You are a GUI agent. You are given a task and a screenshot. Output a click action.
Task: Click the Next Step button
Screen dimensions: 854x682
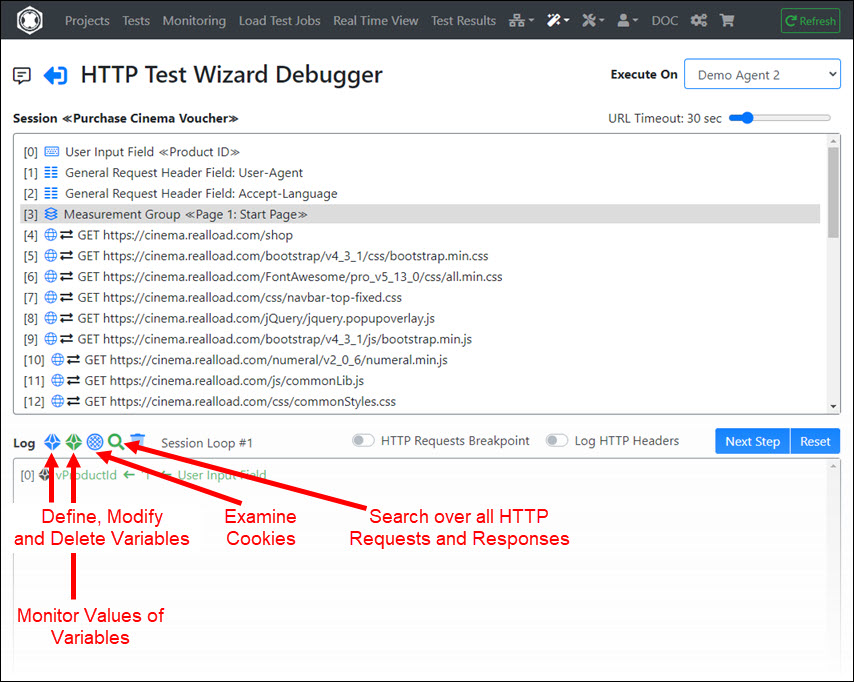tap(752, 441)
